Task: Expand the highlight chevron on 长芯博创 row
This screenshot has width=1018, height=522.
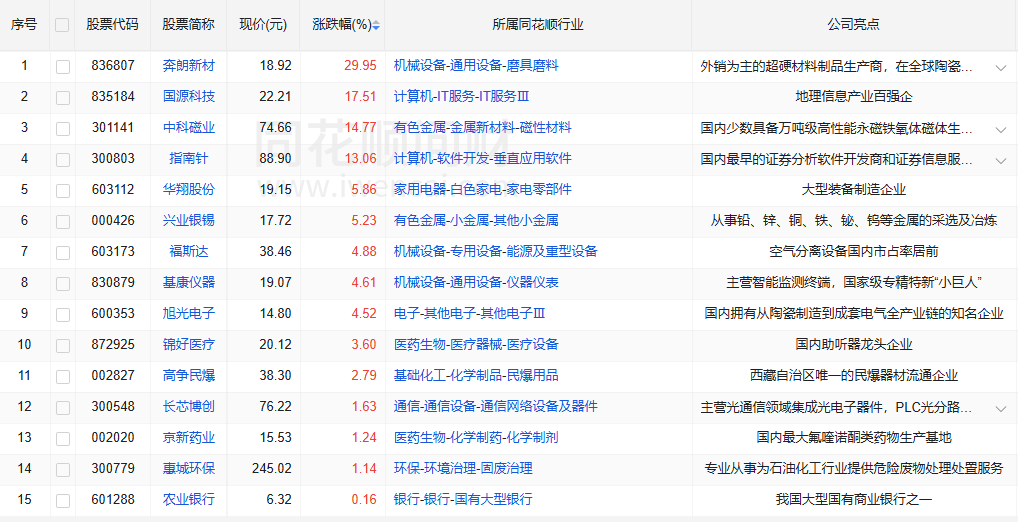Action: click(1000, 409)
